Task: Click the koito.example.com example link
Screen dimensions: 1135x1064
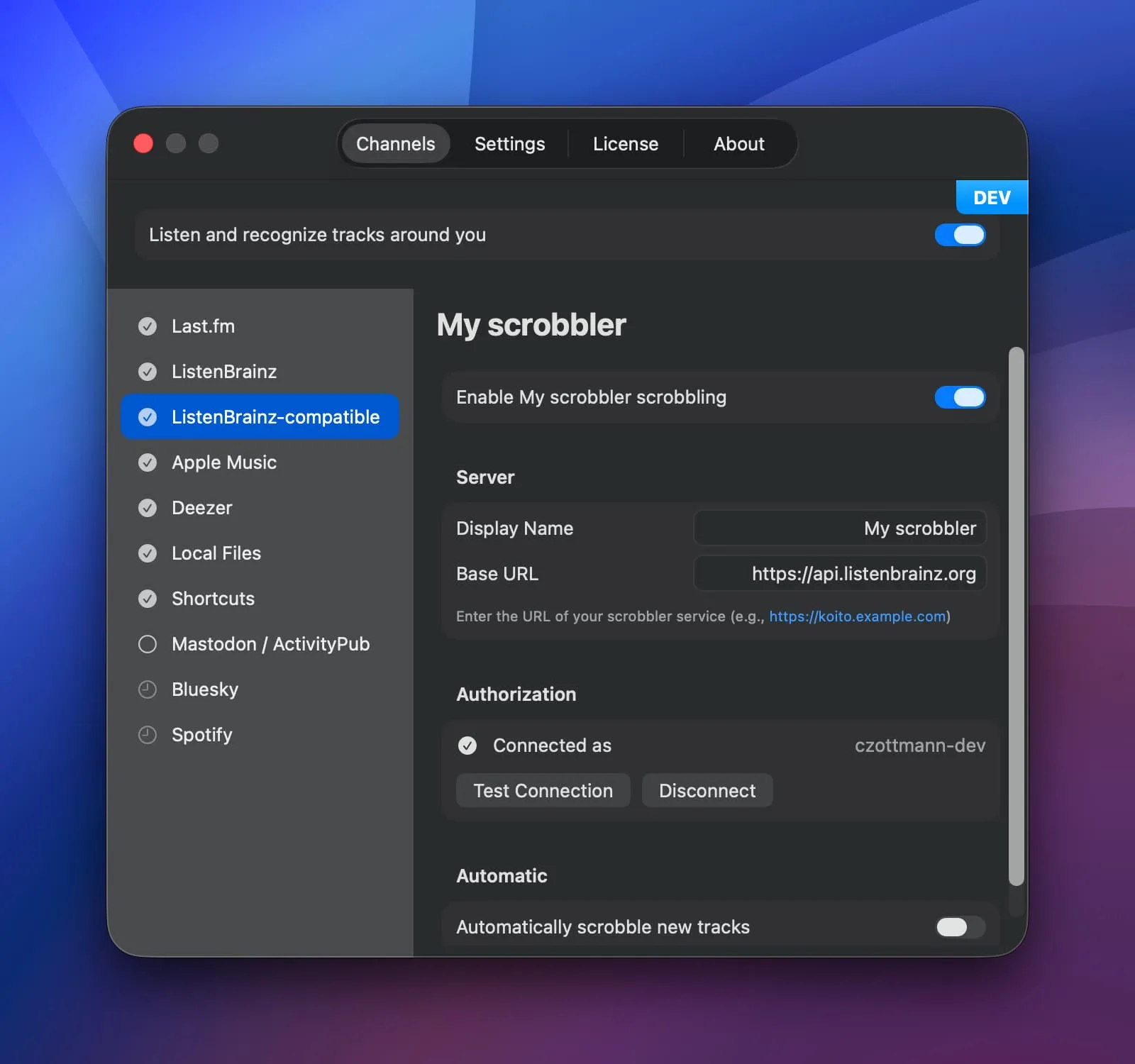Action: (855, 616)
